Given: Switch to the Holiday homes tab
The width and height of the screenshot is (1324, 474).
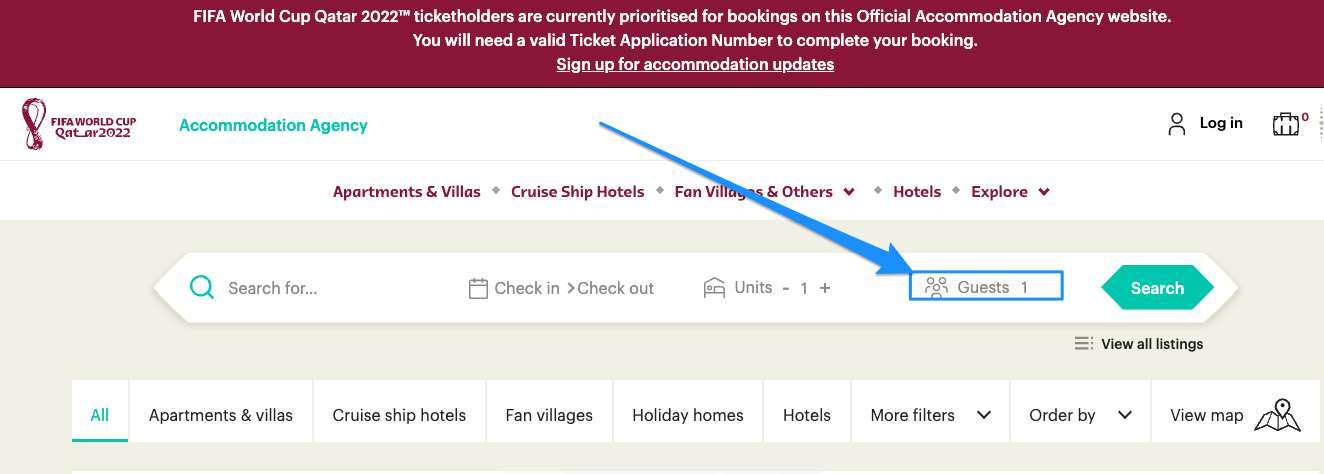Looking at the screenshot, I should pos(688,415).
